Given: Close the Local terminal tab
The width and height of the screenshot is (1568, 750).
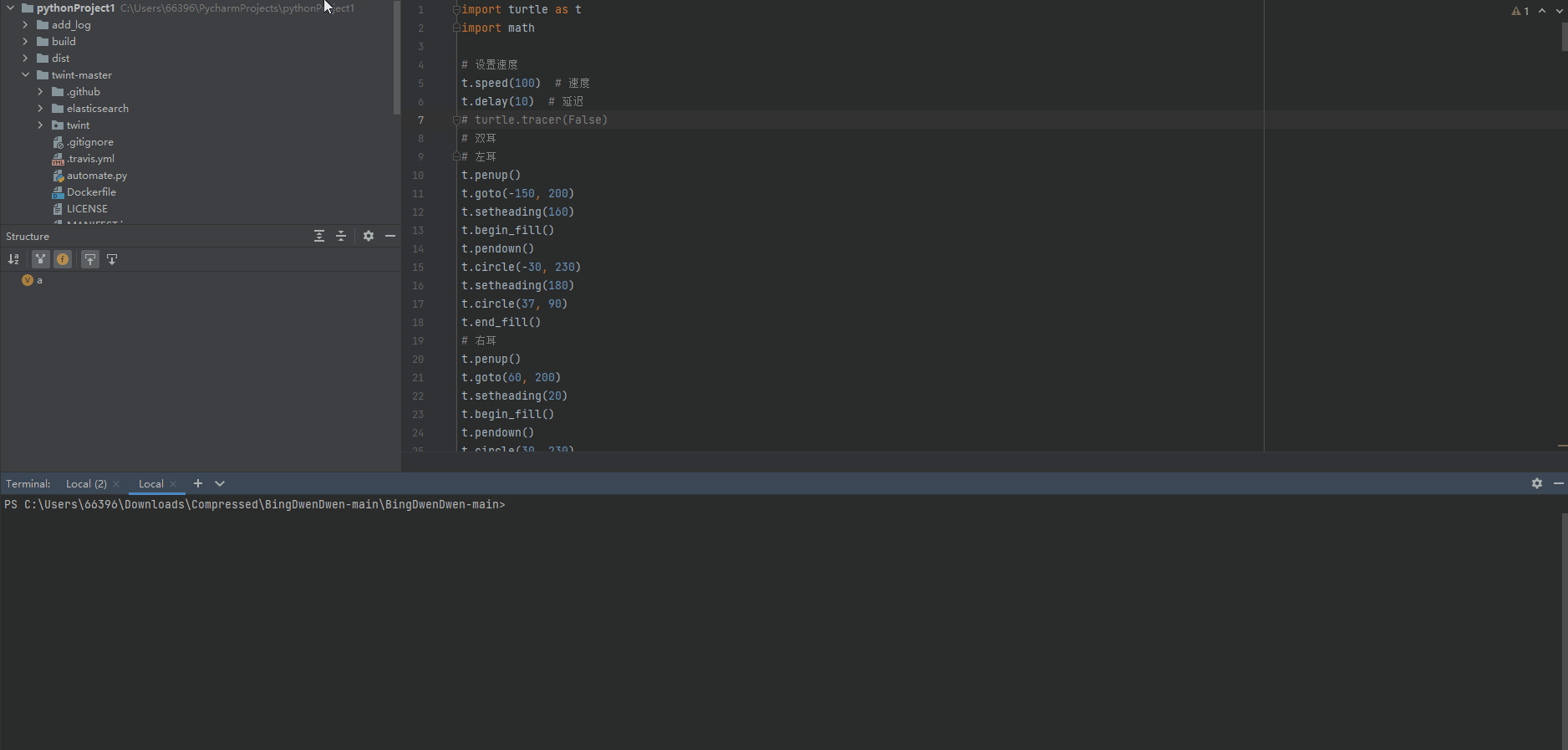Looking at the screenshot, I should (x=173, y=484).
